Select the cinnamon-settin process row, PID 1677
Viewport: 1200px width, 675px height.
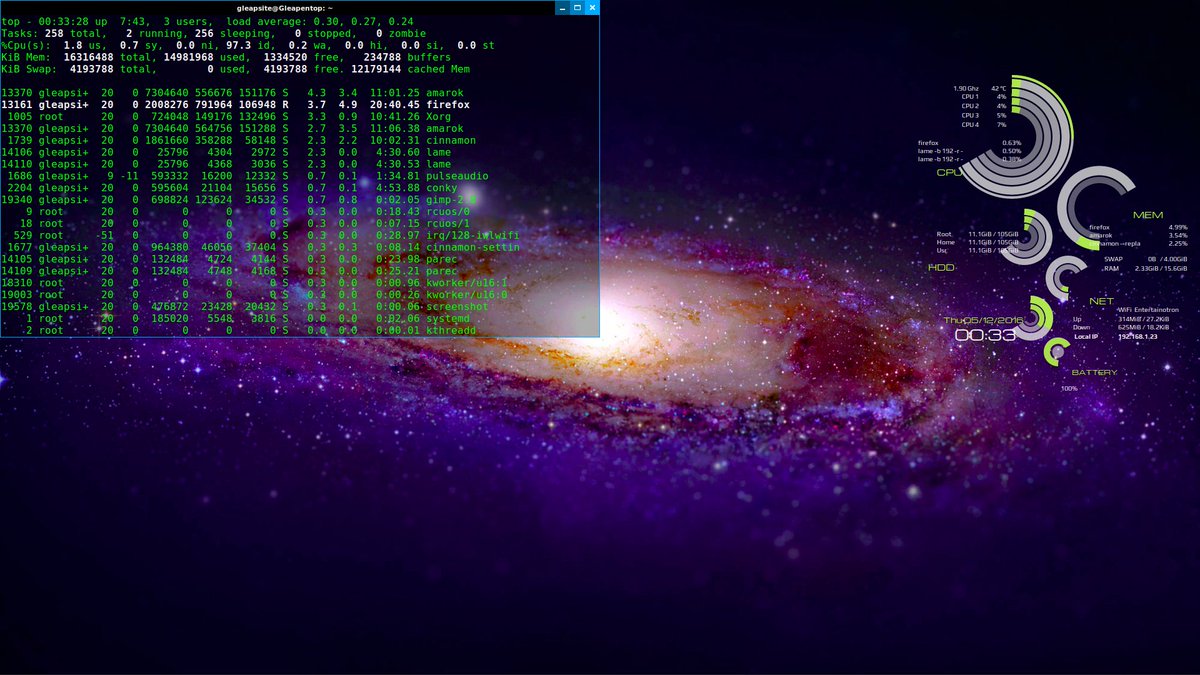click(x=260, y=248)
